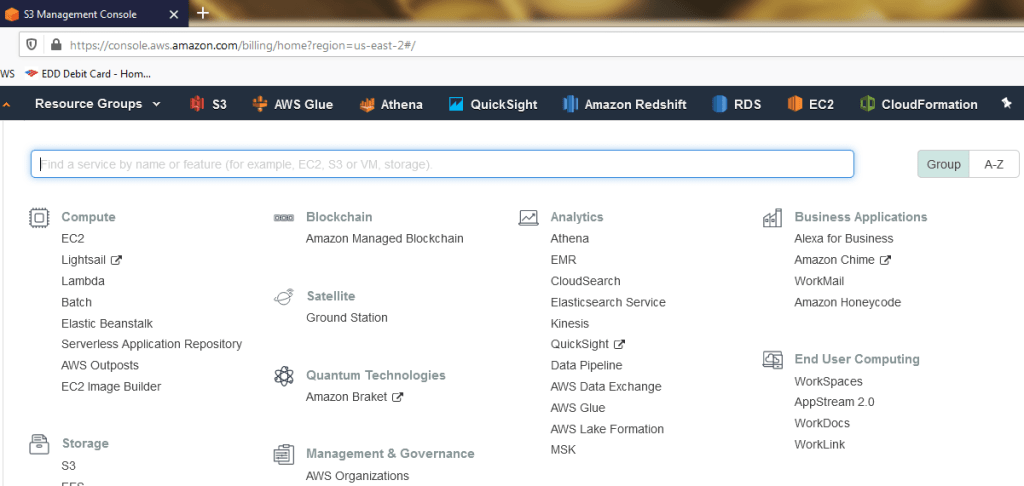Expand the Resource Groups dropdown
Image resolution: width=1024 pixels, height=486 pixels.
(98, 104)
